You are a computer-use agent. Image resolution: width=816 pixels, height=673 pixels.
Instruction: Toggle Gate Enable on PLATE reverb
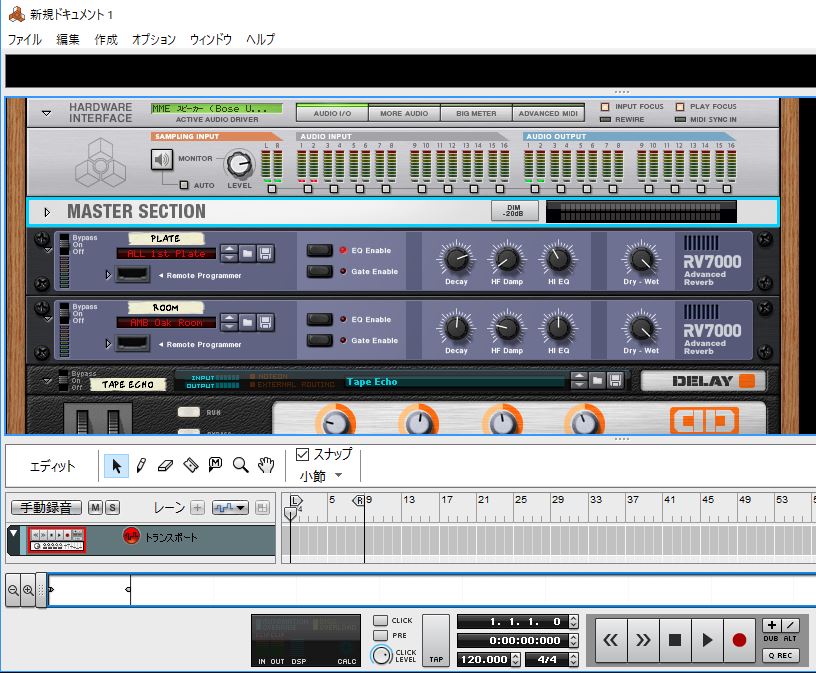(x=320, y=271)
